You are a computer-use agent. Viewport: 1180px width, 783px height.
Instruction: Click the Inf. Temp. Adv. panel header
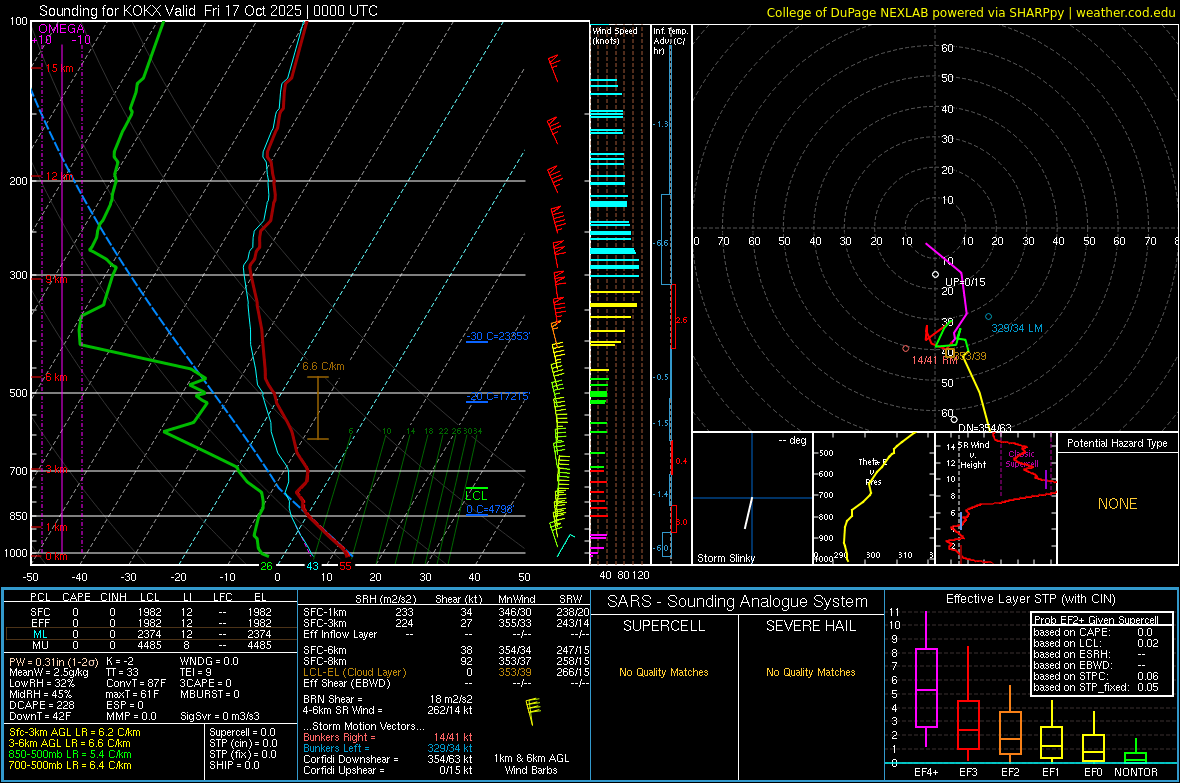click(670, 41)
